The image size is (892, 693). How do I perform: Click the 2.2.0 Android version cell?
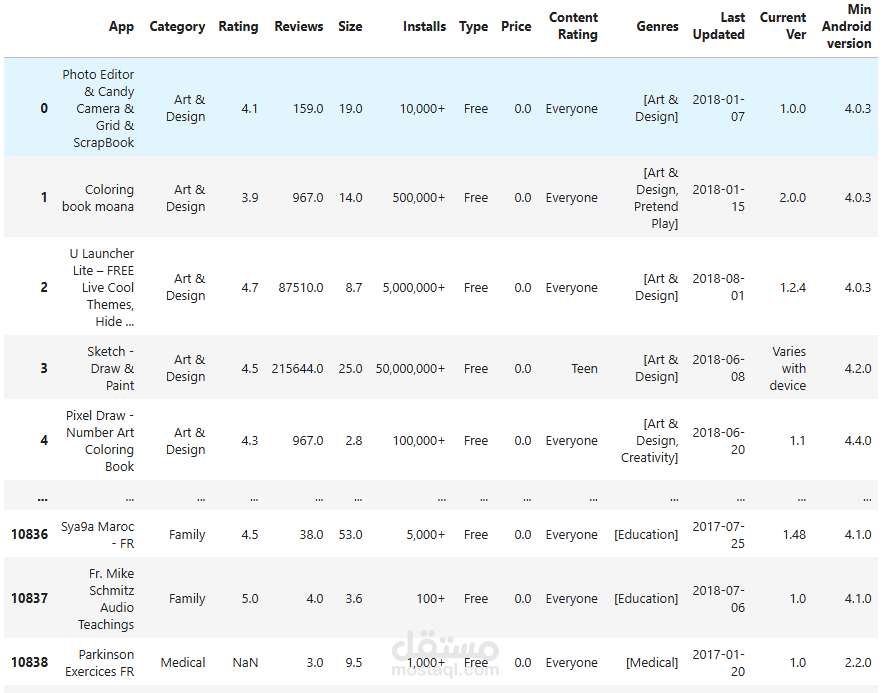click(x=858, y=662)
